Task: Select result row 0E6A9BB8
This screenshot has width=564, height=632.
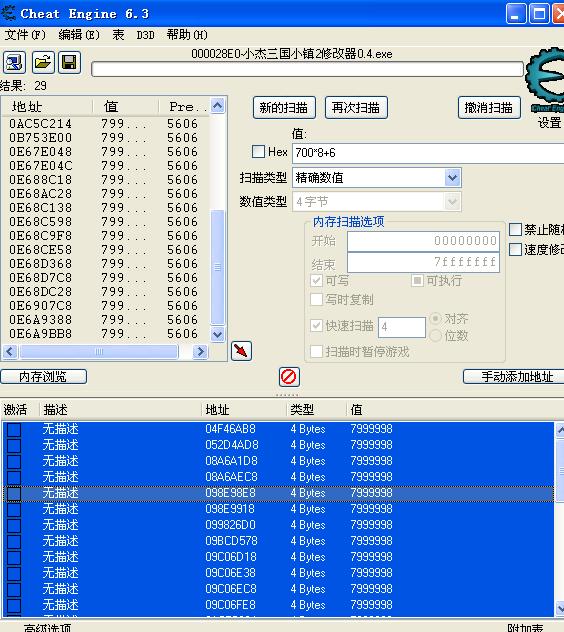Action: [x=105, y=333]
